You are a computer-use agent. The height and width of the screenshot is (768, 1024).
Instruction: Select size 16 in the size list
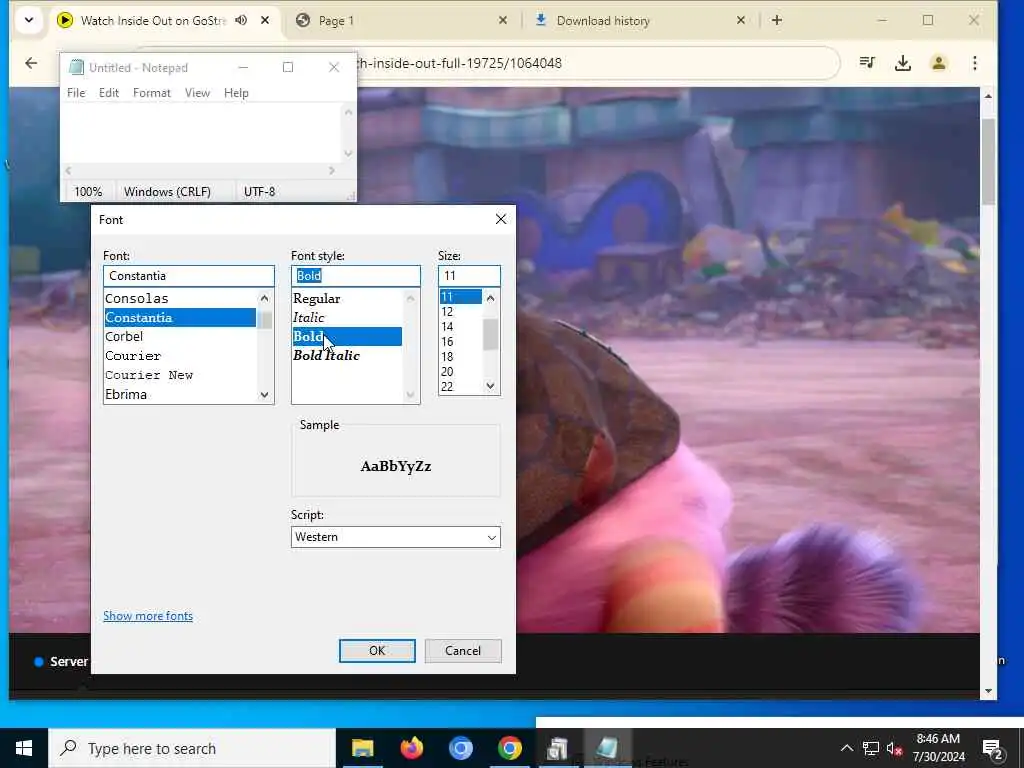tap(461, 342)
